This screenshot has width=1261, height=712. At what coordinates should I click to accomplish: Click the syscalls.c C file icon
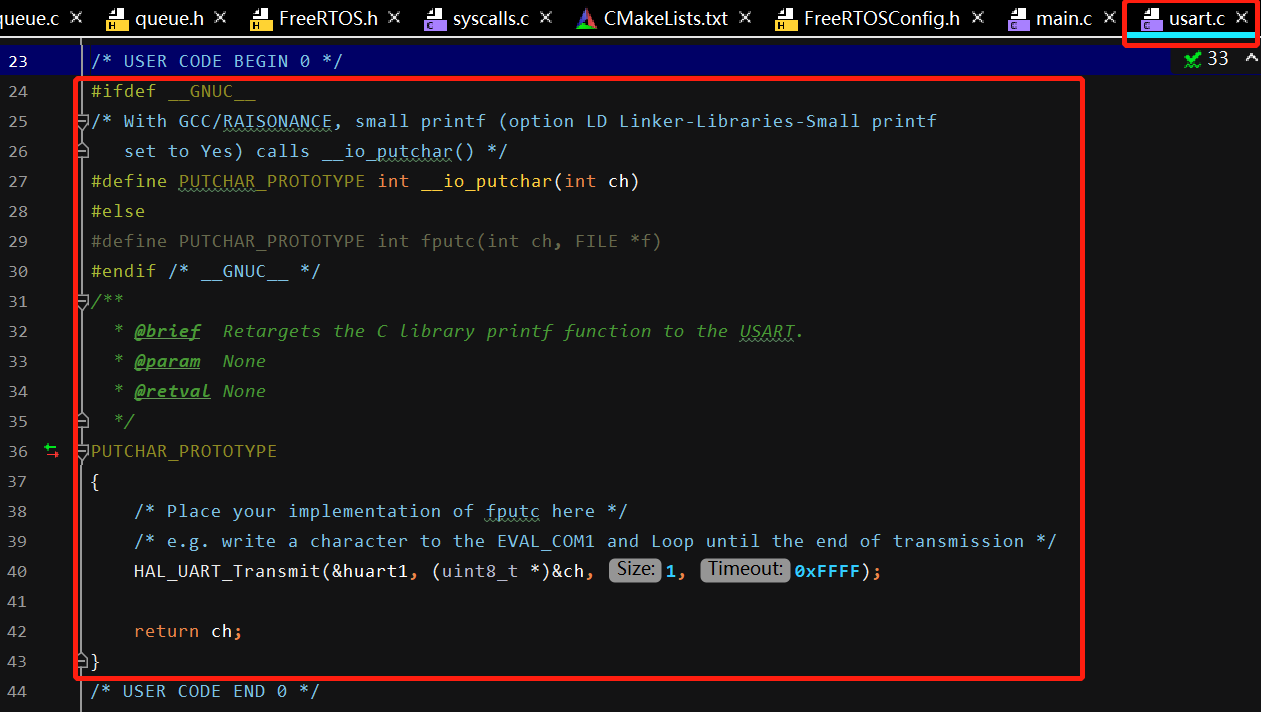pos(434,18)
